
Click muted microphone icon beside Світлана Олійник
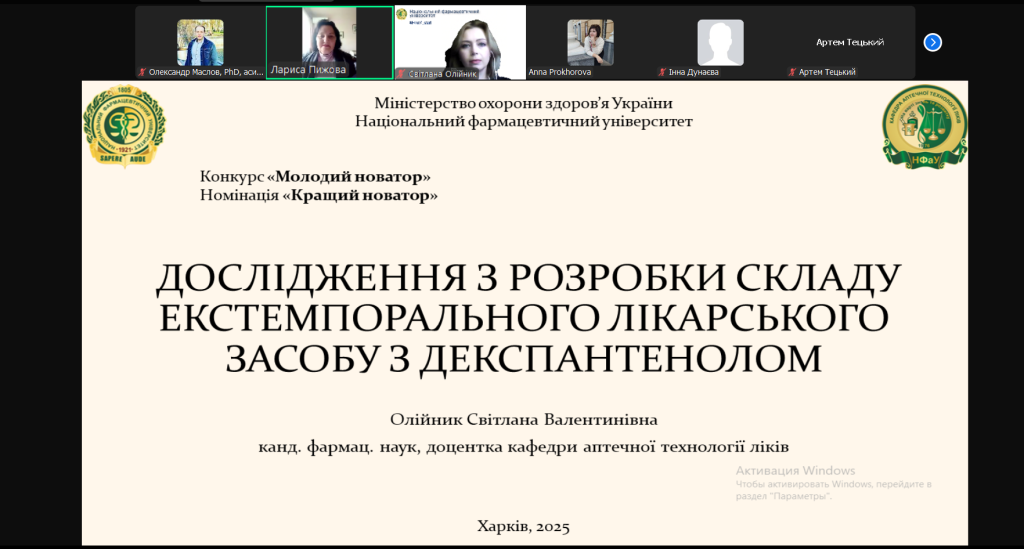pyautogui.click(x=402, y=74)
